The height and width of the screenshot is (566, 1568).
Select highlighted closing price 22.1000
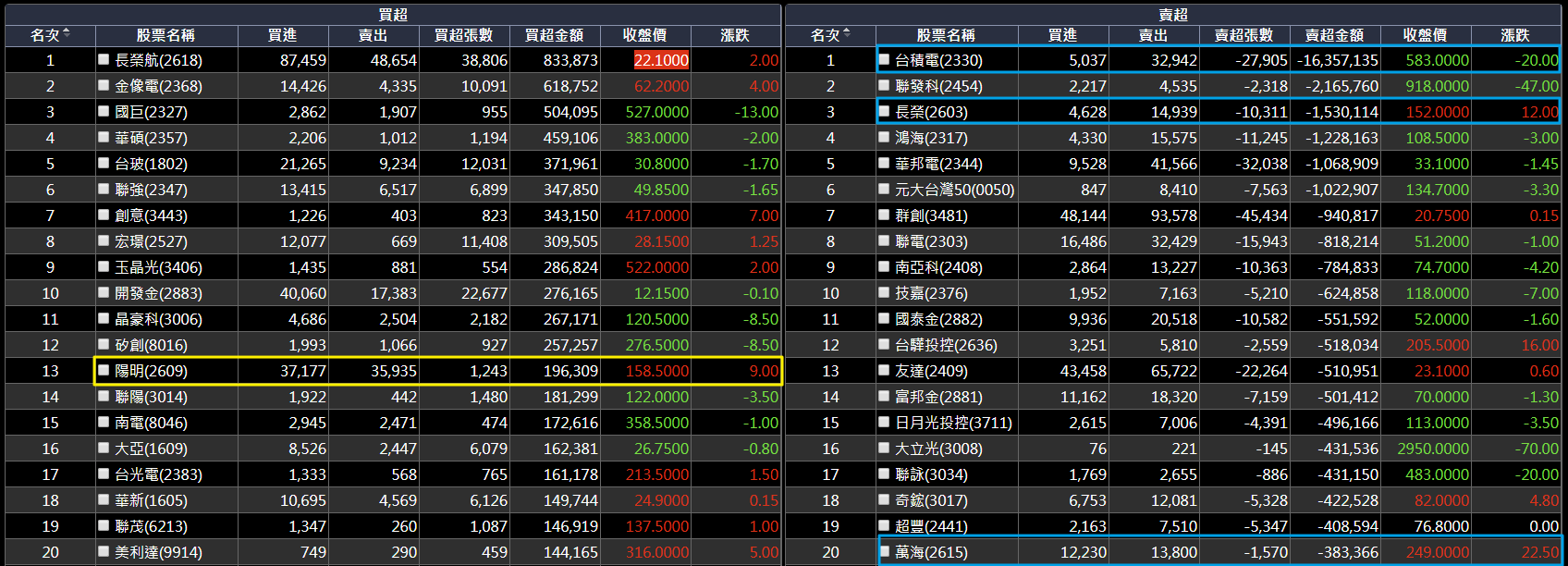pyautogui.click(x=661, y=60)
